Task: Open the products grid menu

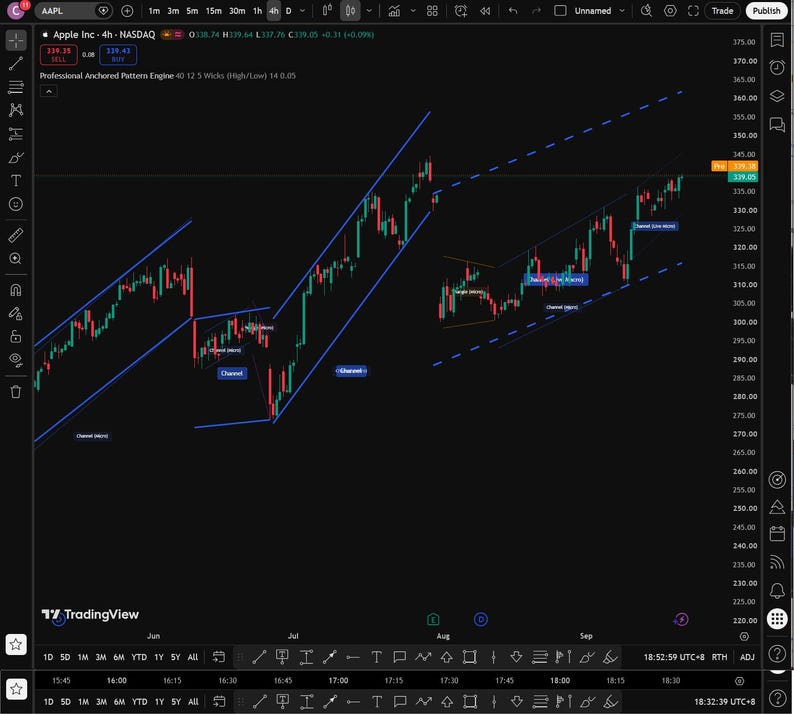Action: pos(777,618)
